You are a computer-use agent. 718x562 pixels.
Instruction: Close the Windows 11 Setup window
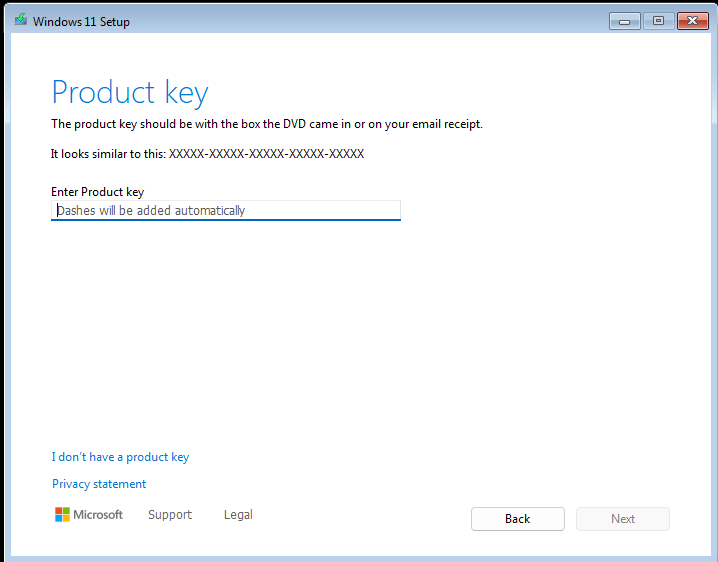coord(693,21)
